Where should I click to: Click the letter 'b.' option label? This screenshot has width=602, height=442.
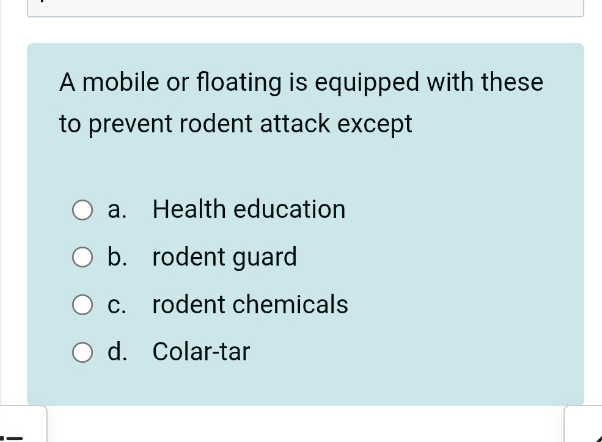tap(118, 258)
